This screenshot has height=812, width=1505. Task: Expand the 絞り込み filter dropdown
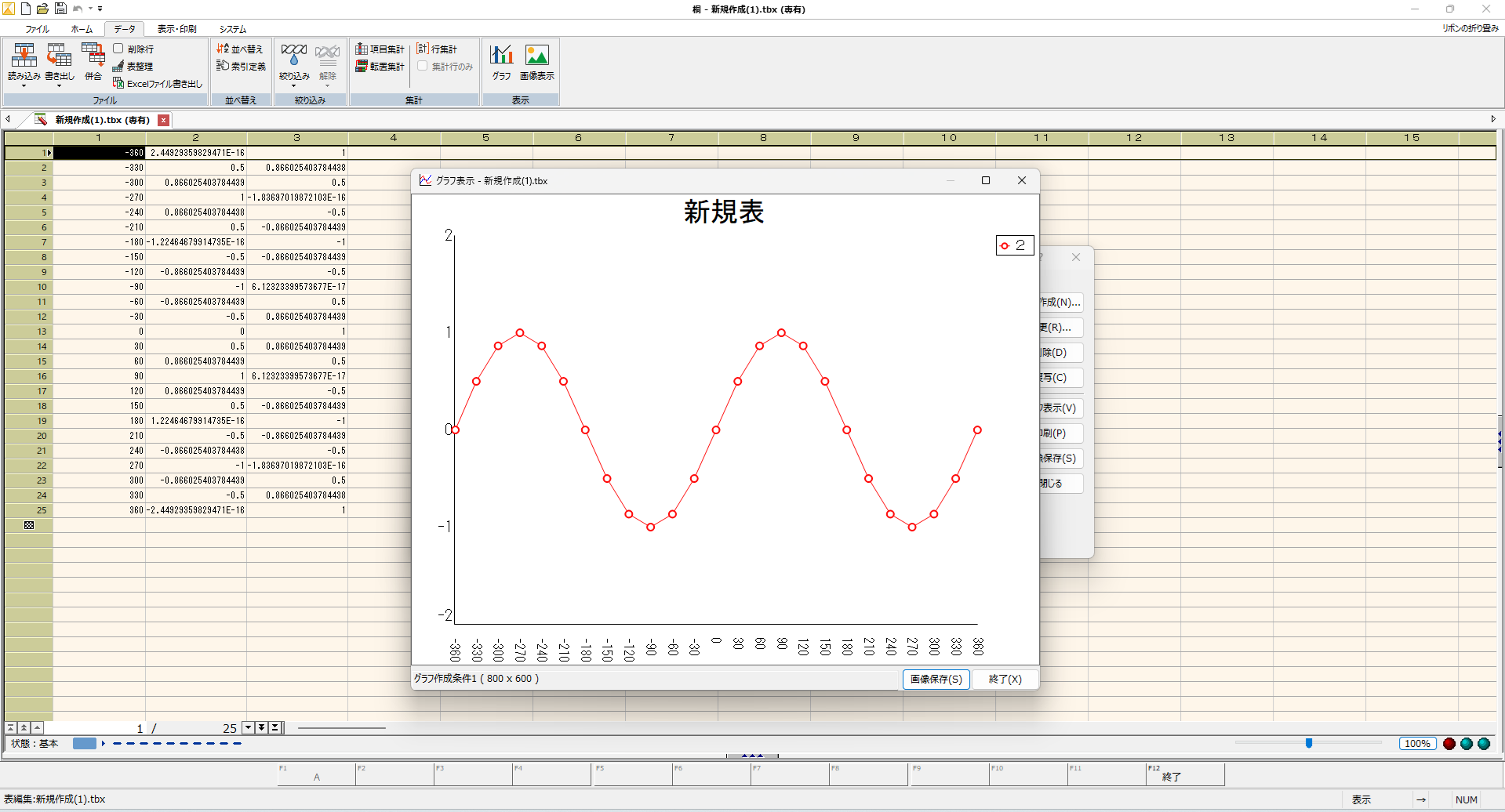294,85
